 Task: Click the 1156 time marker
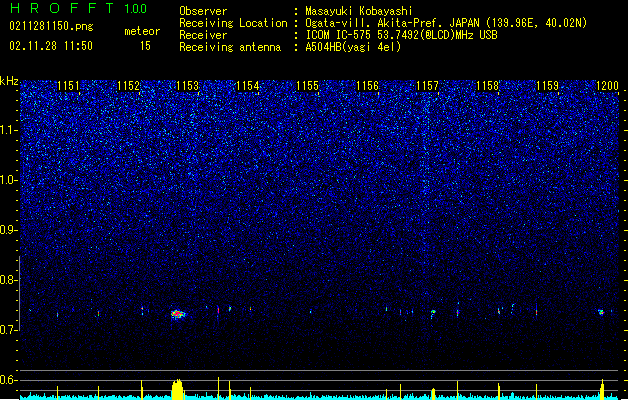coord(367,86)
